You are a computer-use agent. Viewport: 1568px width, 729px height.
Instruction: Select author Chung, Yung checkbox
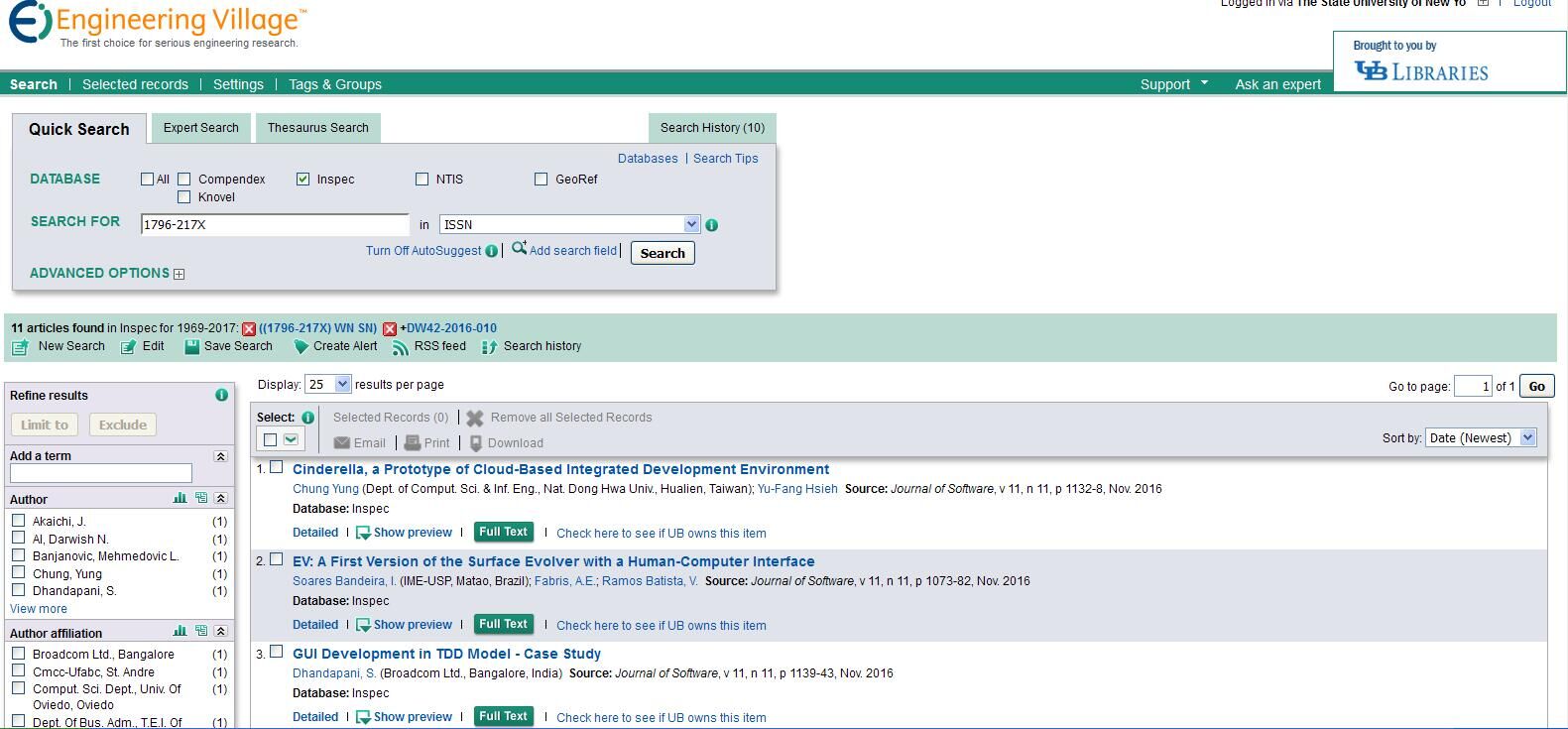coord(18,572)
